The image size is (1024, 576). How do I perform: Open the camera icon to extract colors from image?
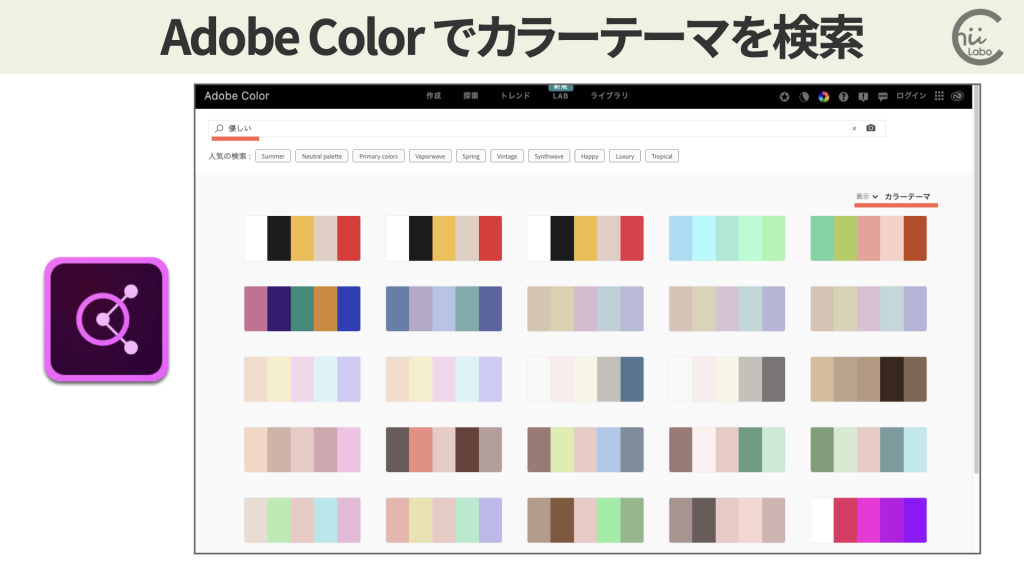coord(869,128)
